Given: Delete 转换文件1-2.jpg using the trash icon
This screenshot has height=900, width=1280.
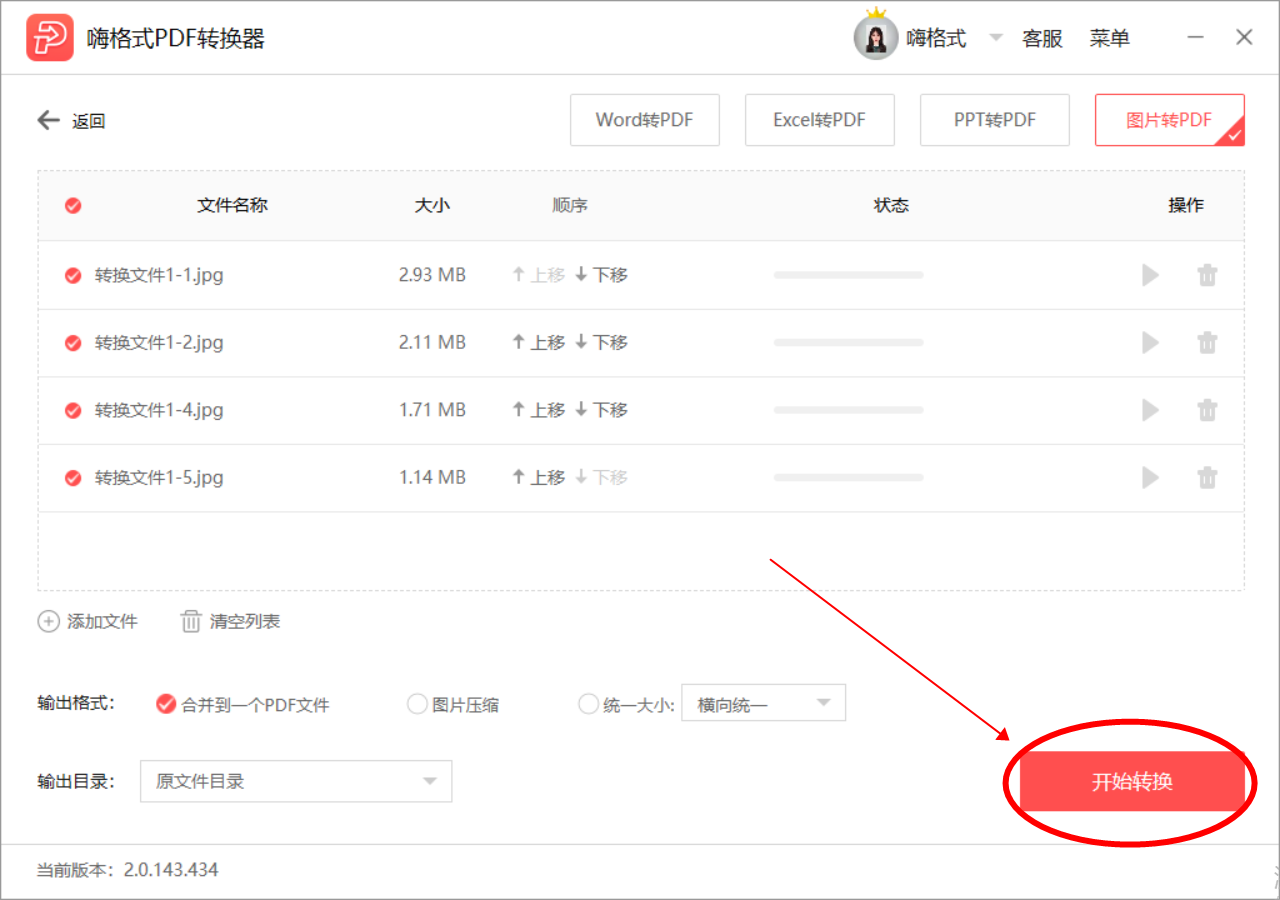Looking at the screenshot, I should point(1207,342).
